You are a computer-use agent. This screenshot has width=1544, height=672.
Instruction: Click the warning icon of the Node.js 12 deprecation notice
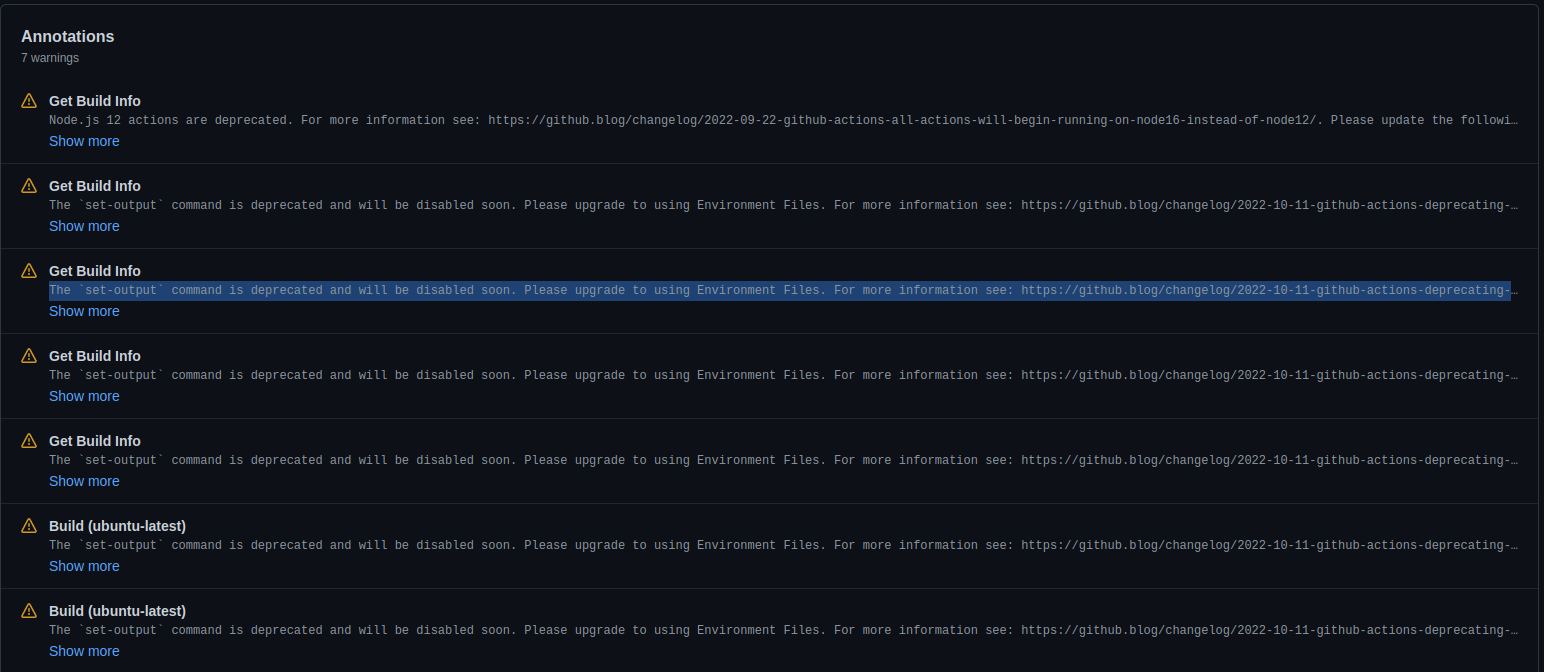[x=28, y=100]
